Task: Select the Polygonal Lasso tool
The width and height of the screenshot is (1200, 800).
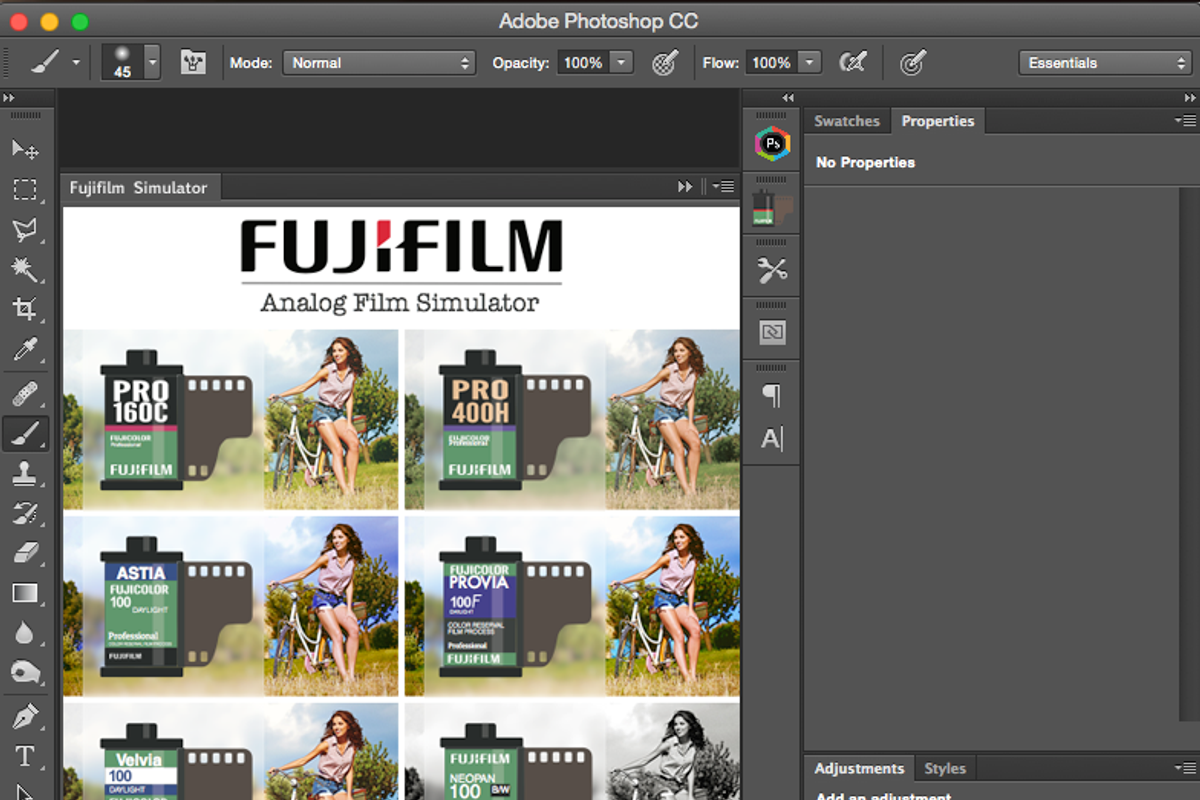Action: [25, 230]
